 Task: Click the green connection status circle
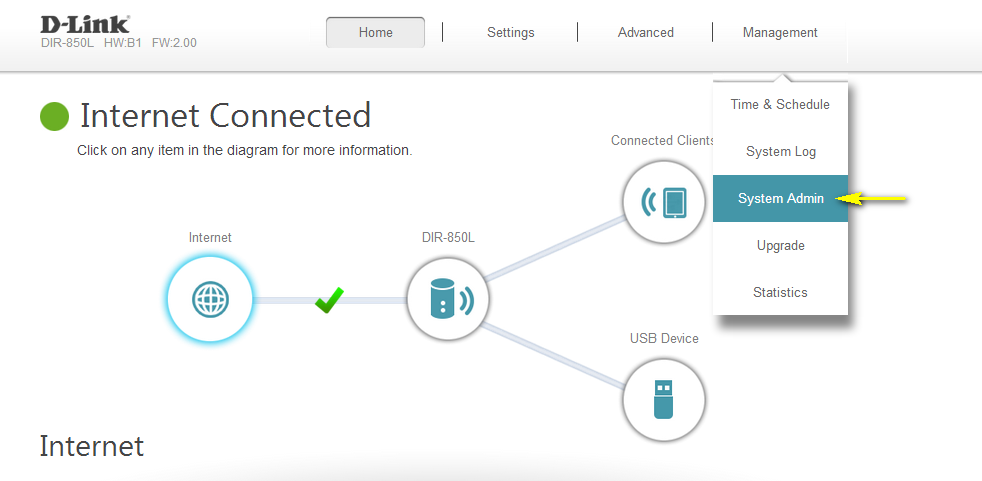(x=54, y=116)
